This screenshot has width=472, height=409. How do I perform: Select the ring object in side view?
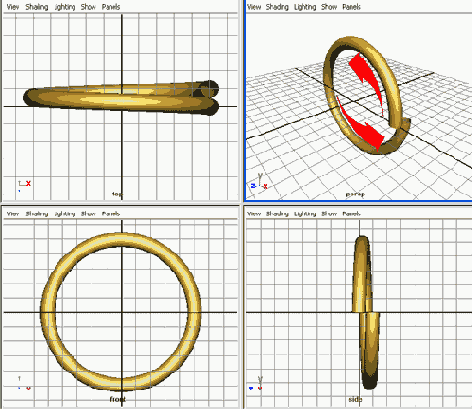pyautogui.click(x=366, y=312)
